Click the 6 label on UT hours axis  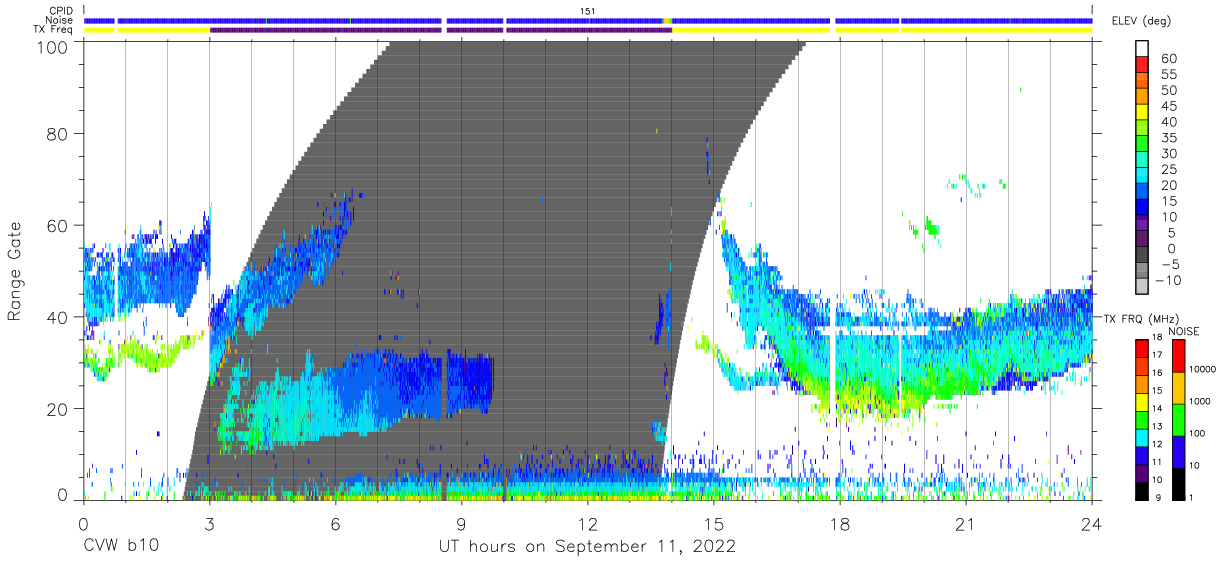point(335,524)
